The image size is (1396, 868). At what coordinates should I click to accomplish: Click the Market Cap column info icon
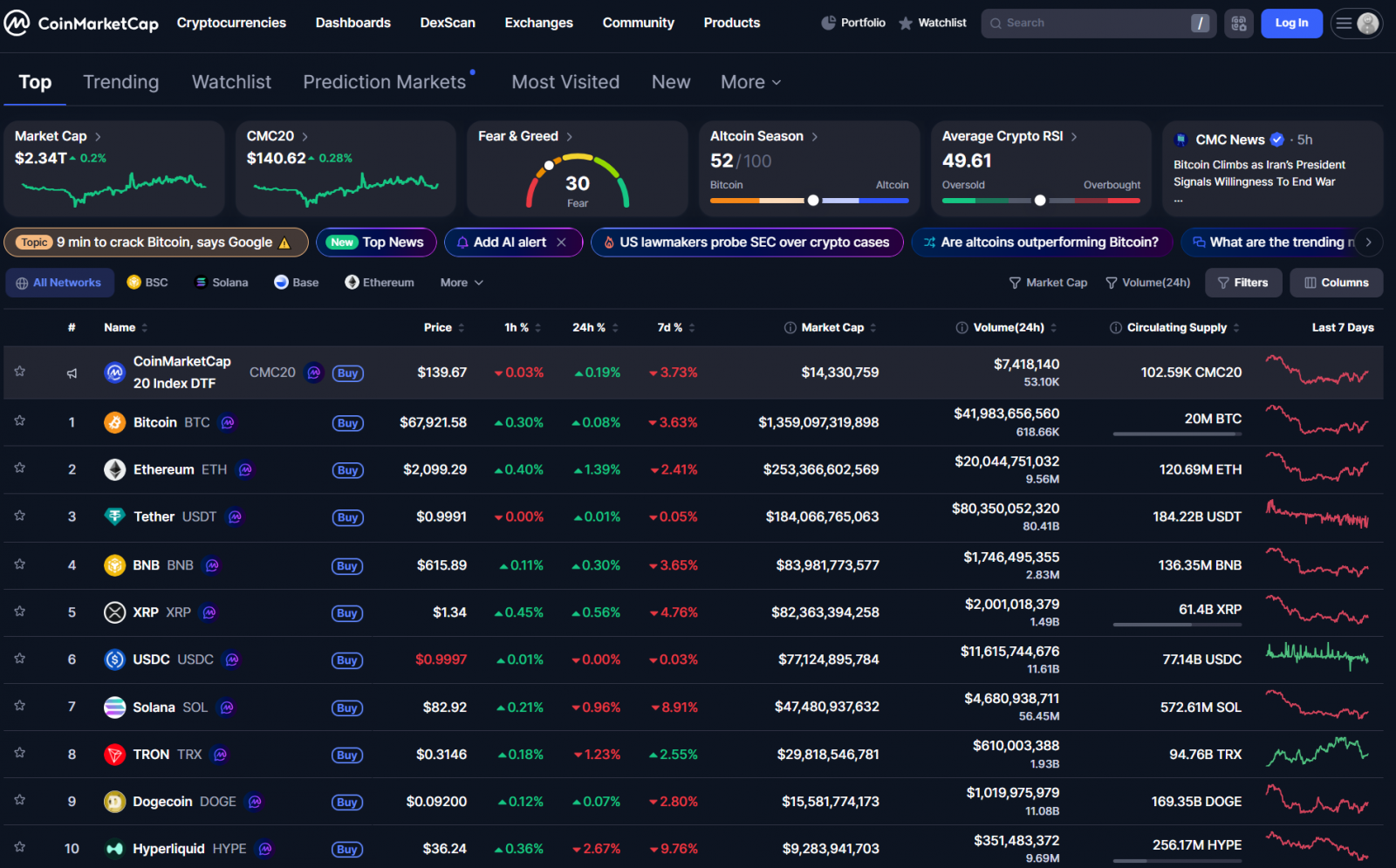coord(790,328)
